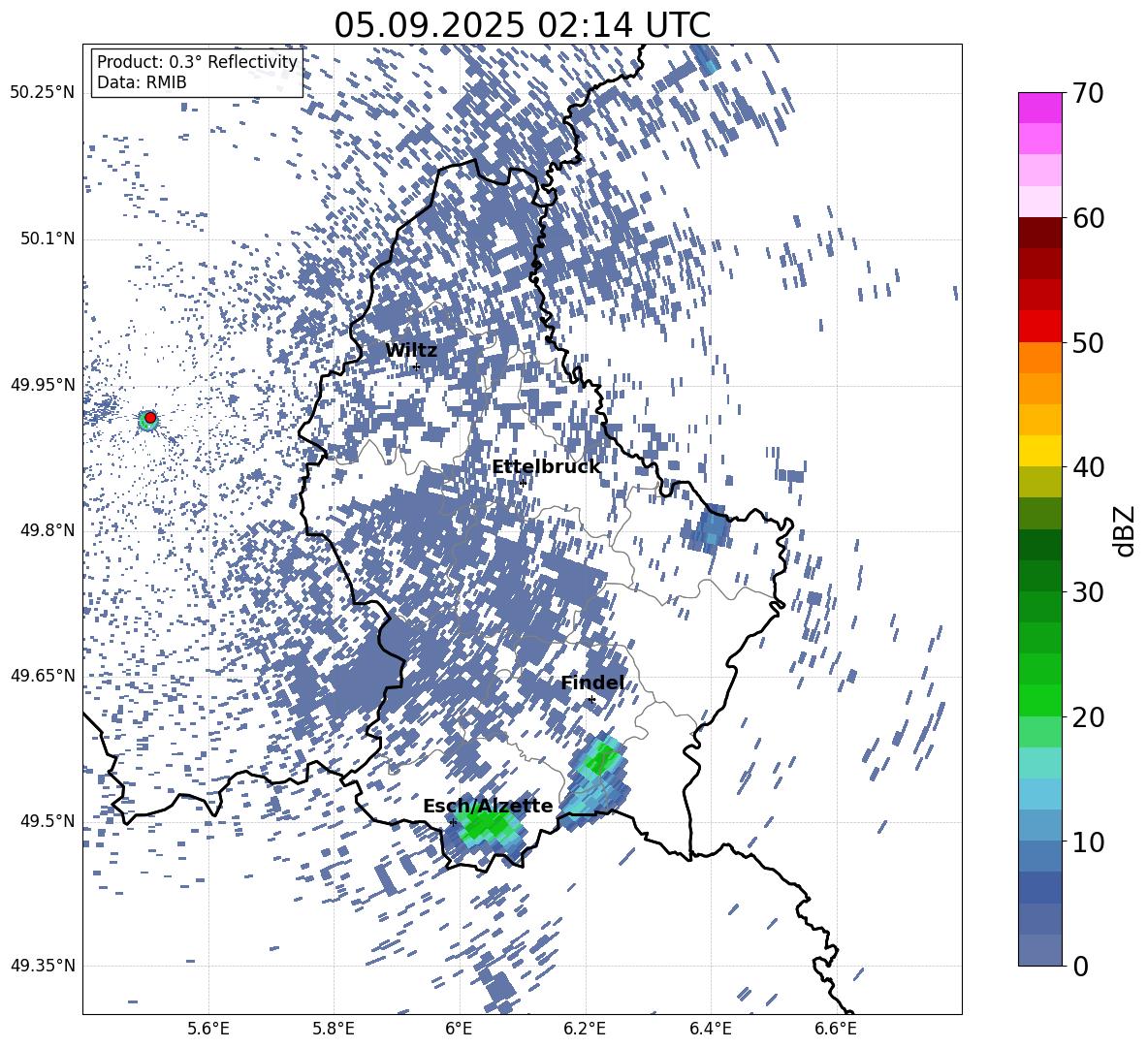Click the Ettelbruck location cross marker
The width and height of the screenshot is (1148, 1048).
[x=522, y=482]
